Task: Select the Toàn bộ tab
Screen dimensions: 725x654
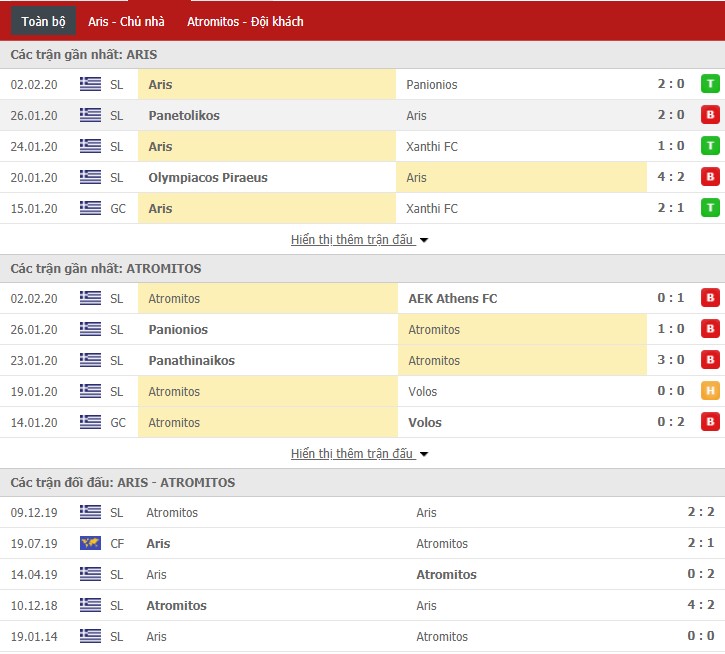Action: (43, 21)
